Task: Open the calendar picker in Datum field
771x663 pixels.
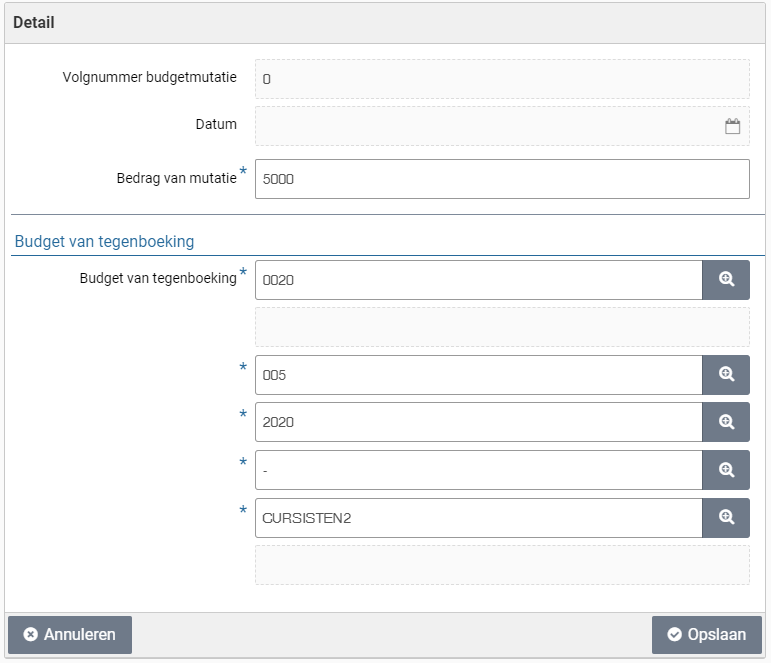Action: coord(732,126)
